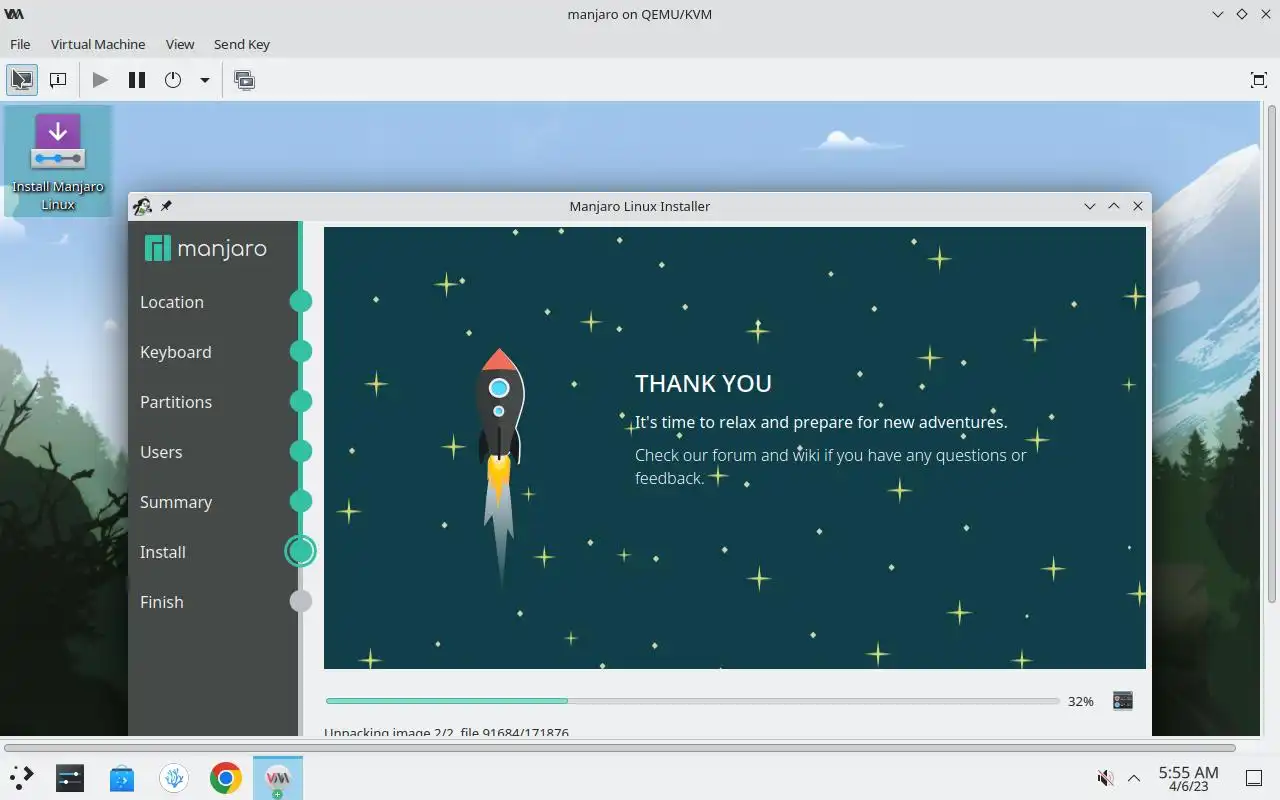Shut down the virtual machine
Image resolution: width=1280 pixels, height=800 pixels.
tap(173, 80)
